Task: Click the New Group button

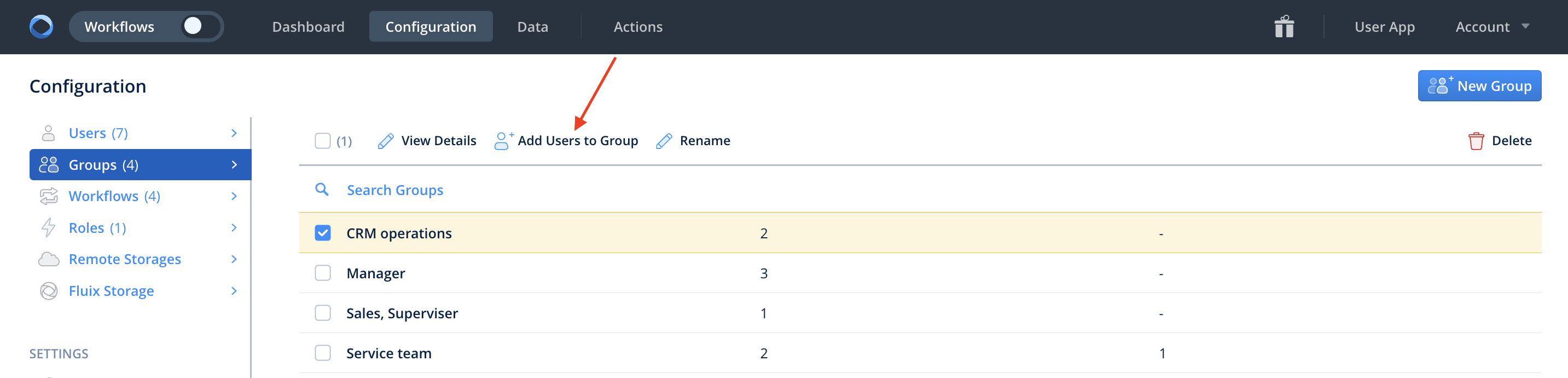Action: coord(1479,86)
